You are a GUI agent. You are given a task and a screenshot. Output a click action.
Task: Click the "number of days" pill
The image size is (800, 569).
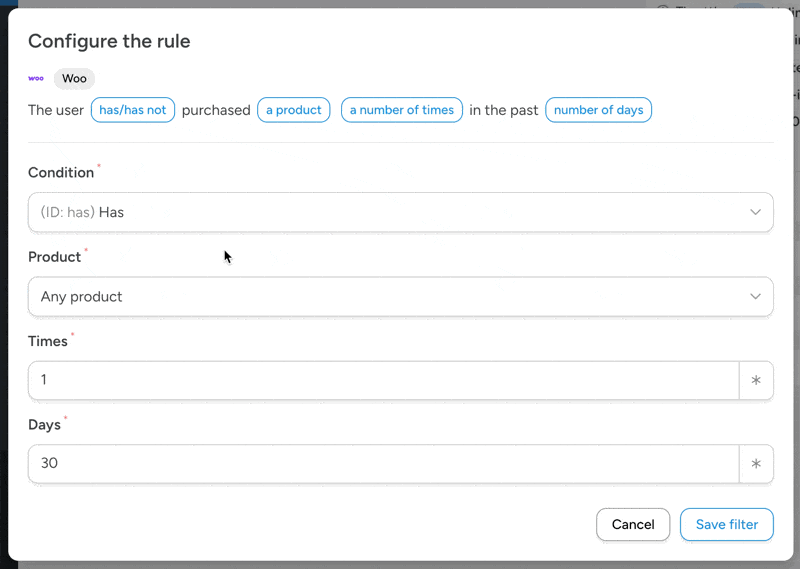pyautogui.click(x=598, y=110)
